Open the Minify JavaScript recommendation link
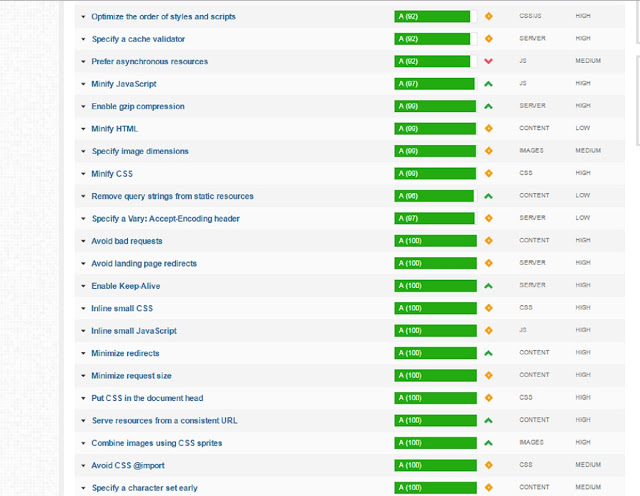Screen dimensions: 640x496 click(x=124, y=84)
